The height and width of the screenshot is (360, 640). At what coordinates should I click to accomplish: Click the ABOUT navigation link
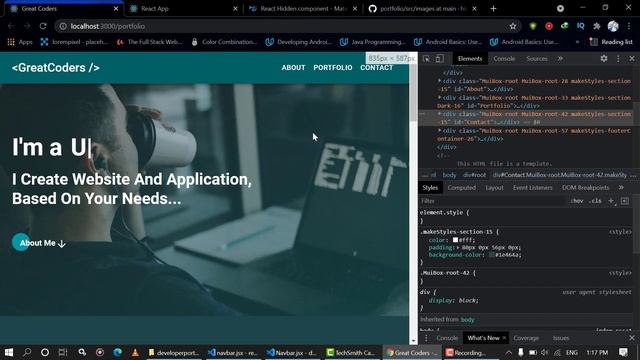293,68
